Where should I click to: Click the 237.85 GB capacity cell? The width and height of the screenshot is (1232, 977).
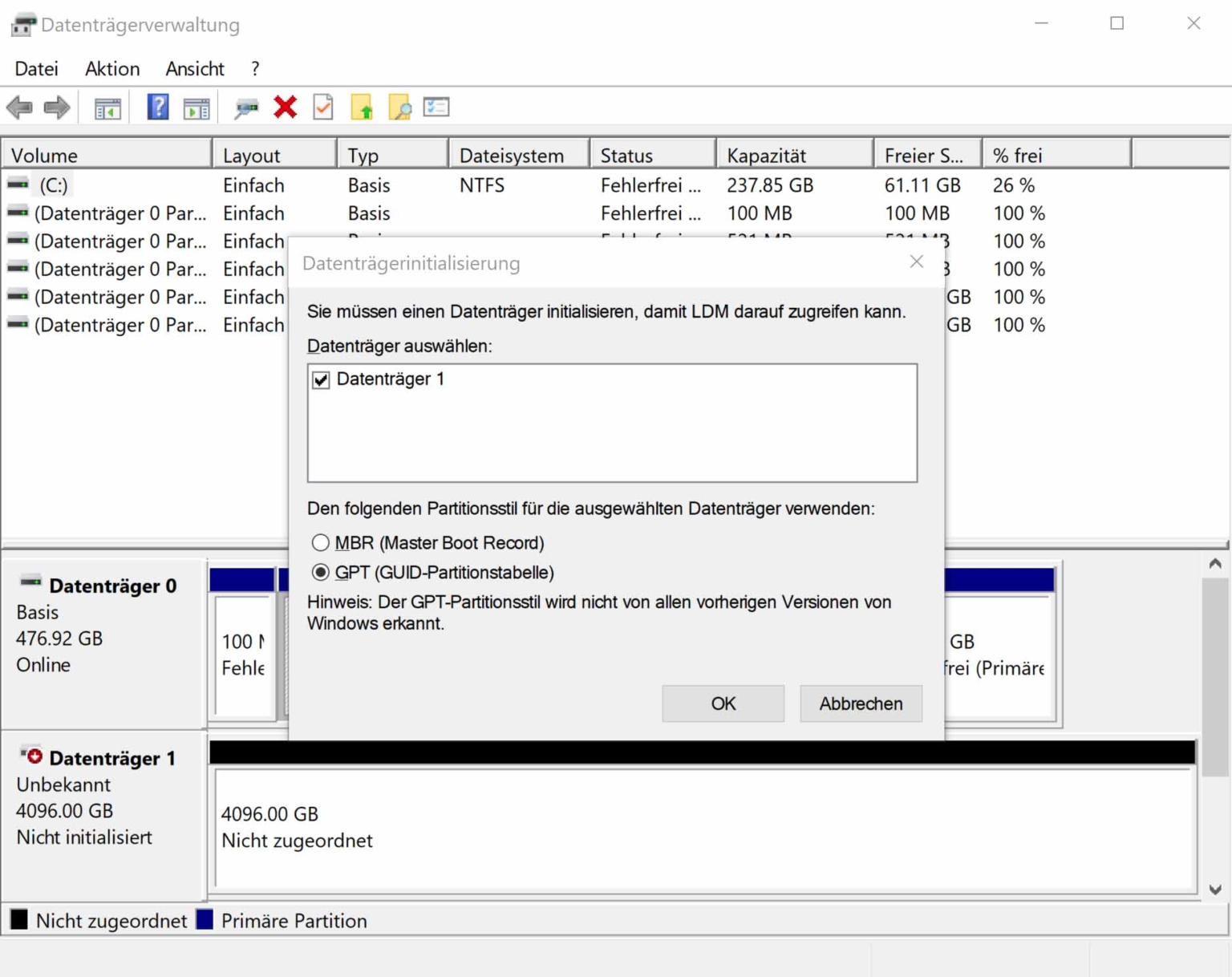click(770, 185)
